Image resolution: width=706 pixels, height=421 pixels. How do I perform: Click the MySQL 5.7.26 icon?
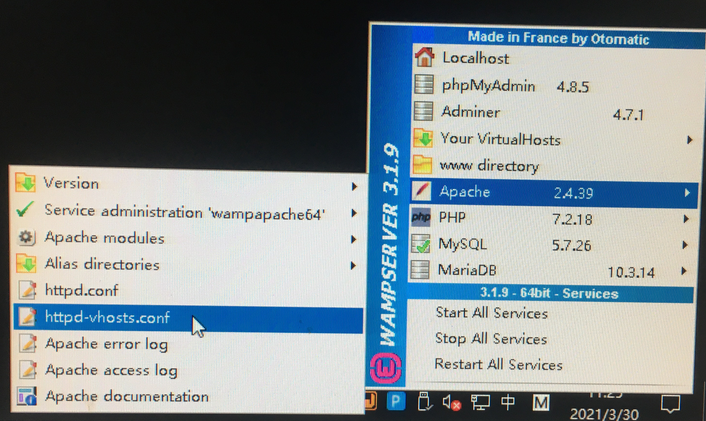click(422, 244)
